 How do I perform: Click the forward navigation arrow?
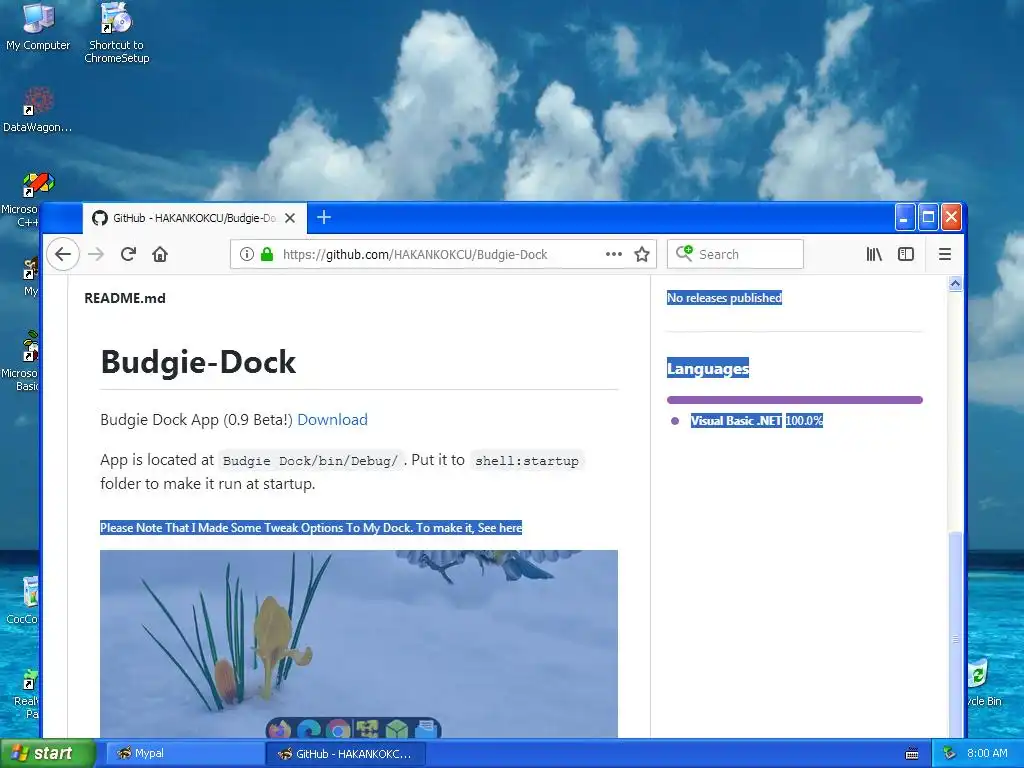click(96, 254)
